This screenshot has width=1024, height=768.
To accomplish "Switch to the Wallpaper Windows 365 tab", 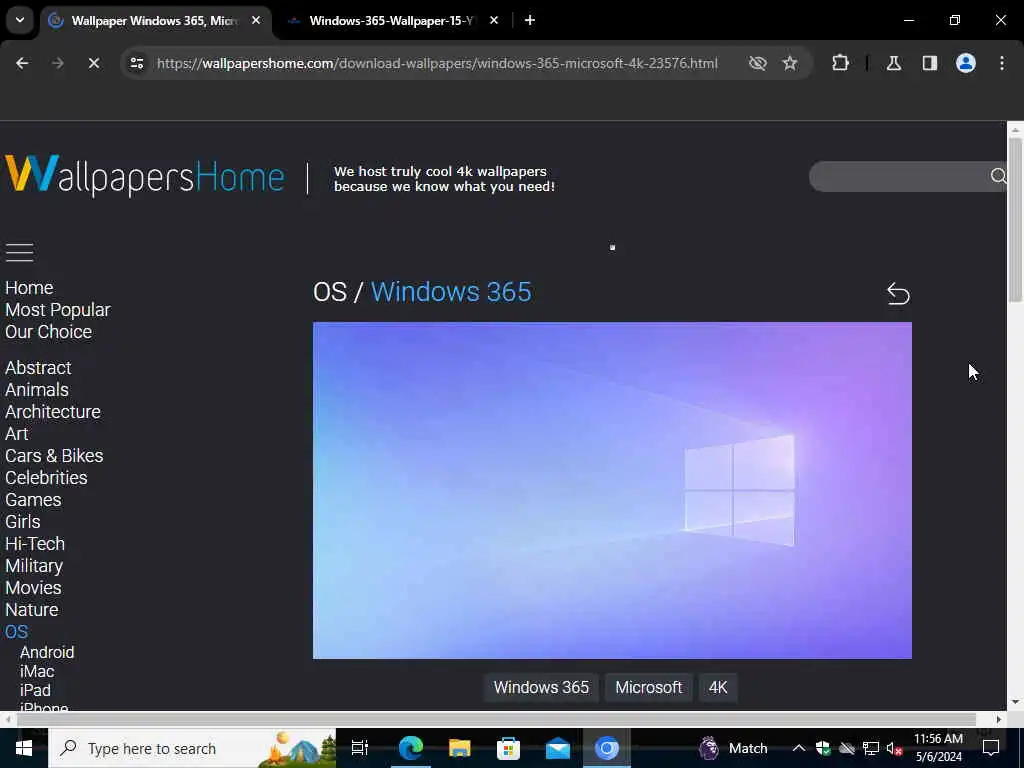I will 154,21.
